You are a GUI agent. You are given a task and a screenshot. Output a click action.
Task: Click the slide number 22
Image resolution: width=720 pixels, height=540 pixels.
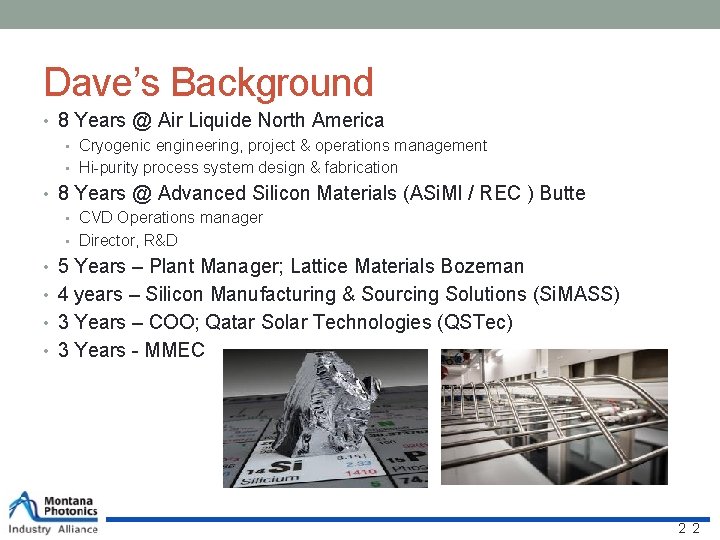tap(689, 529)
